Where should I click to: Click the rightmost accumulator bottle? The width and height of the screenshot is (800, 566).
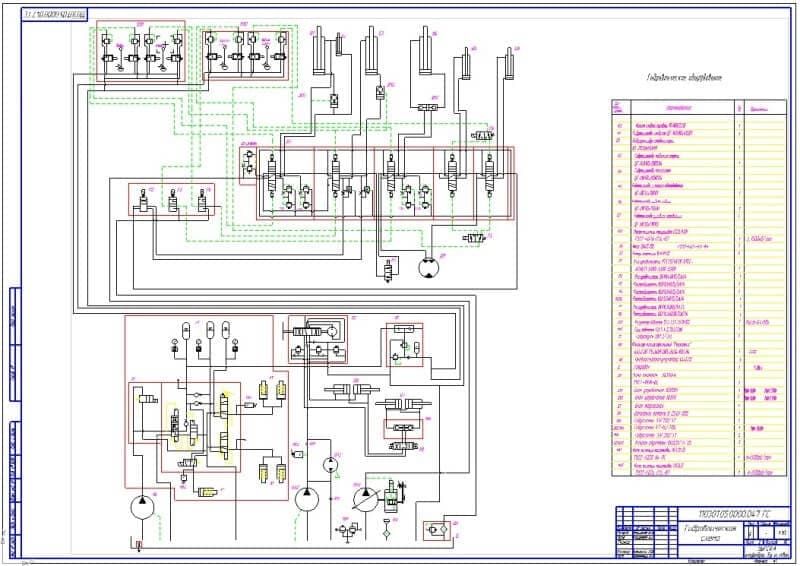(226, 330)
